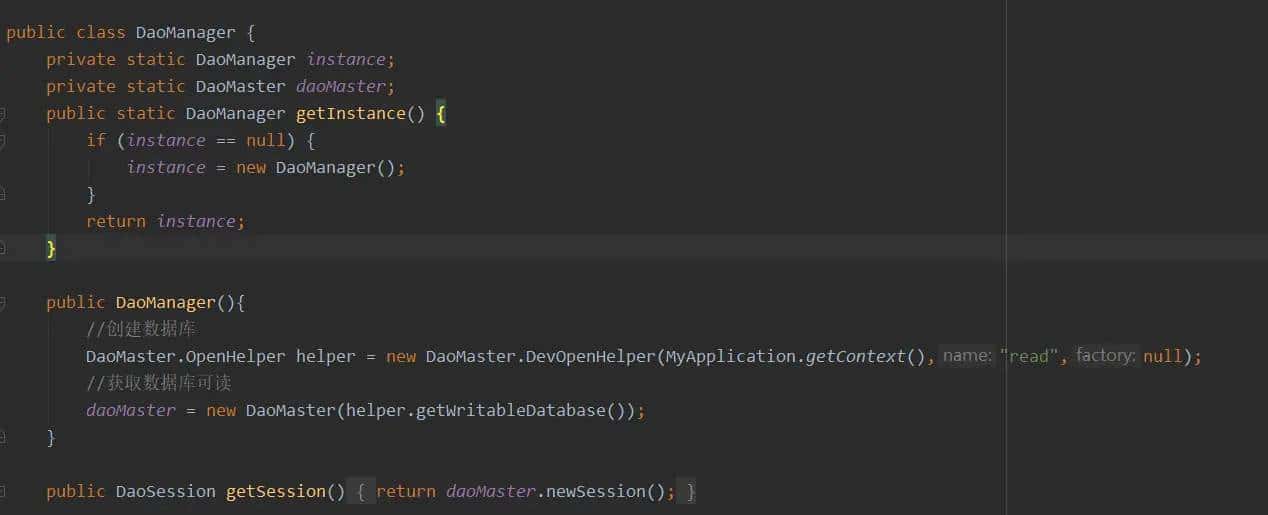1268x515 pixels.
Task: Click 'null' in the if condition
Action: click(266, 140)
